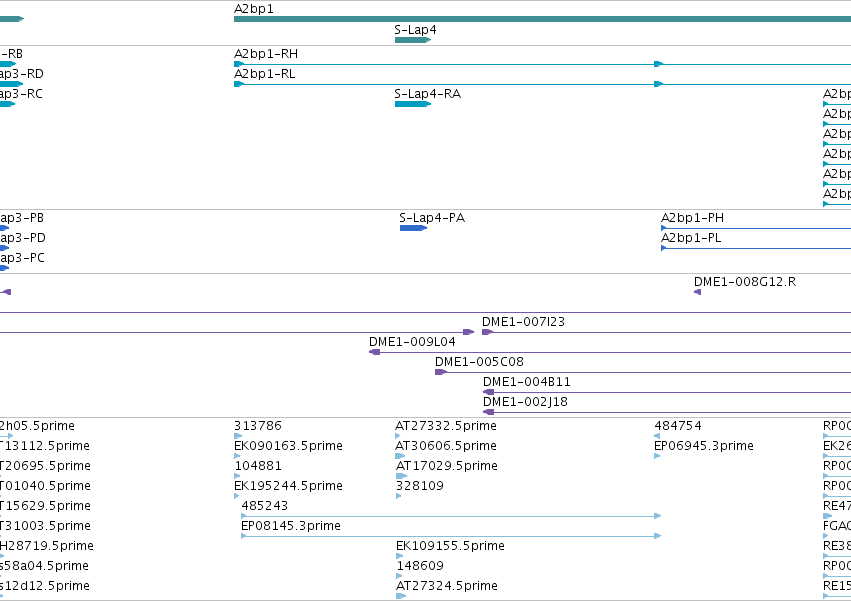
Task: Select EST T20695.5prime label
Action: tap(45, 466)
